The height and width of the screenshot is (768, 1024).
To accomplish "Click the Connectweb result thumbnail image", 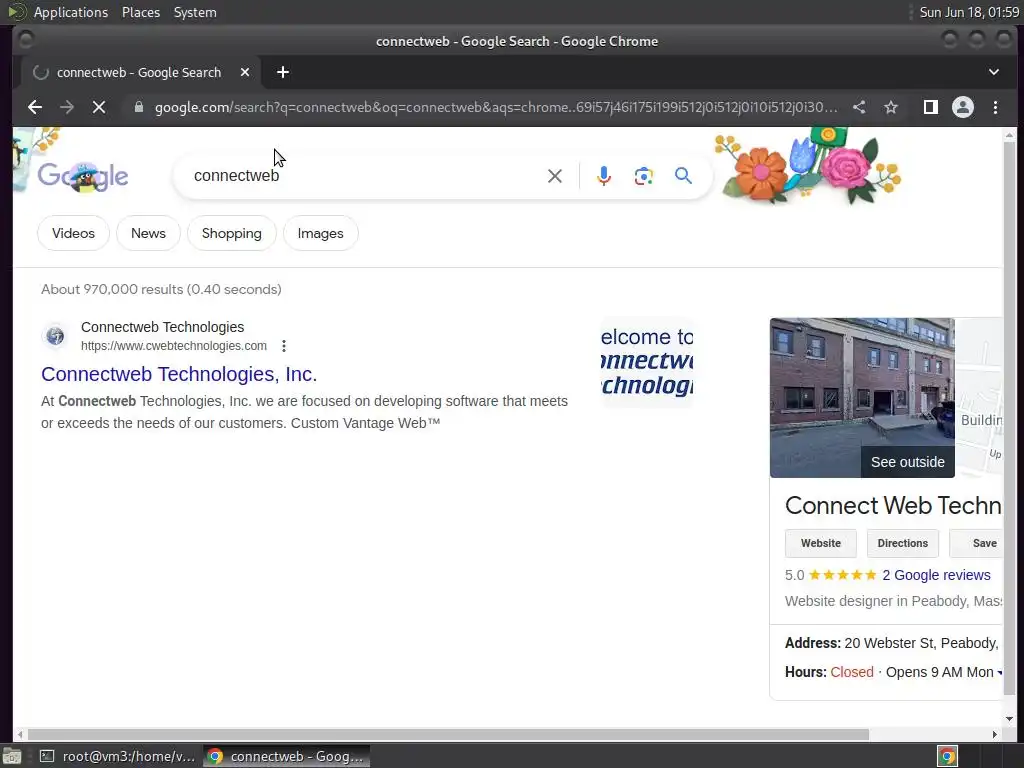I will coord(647,362).
